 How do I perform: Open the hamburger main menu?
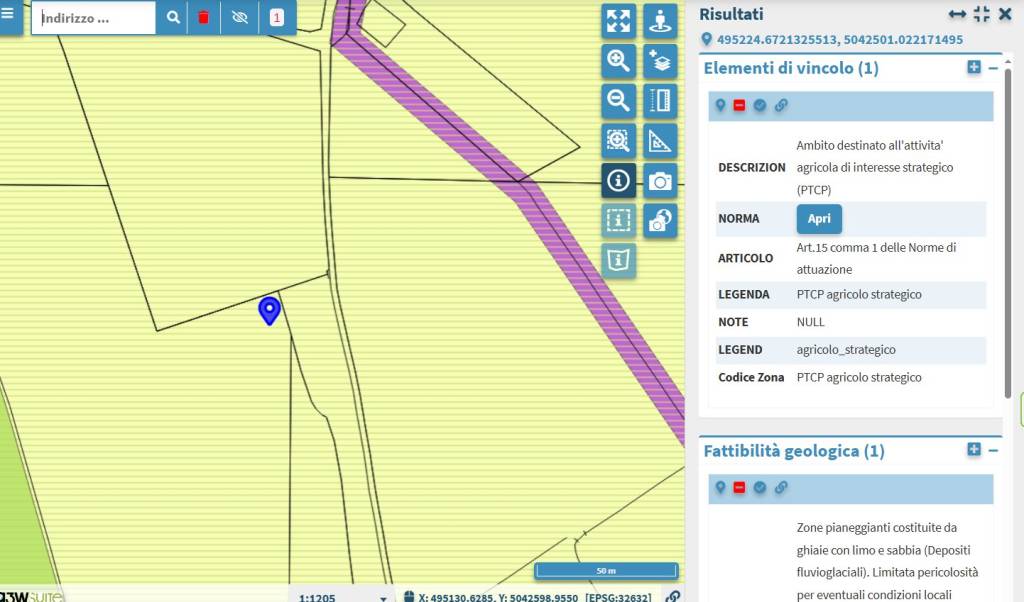9,16
